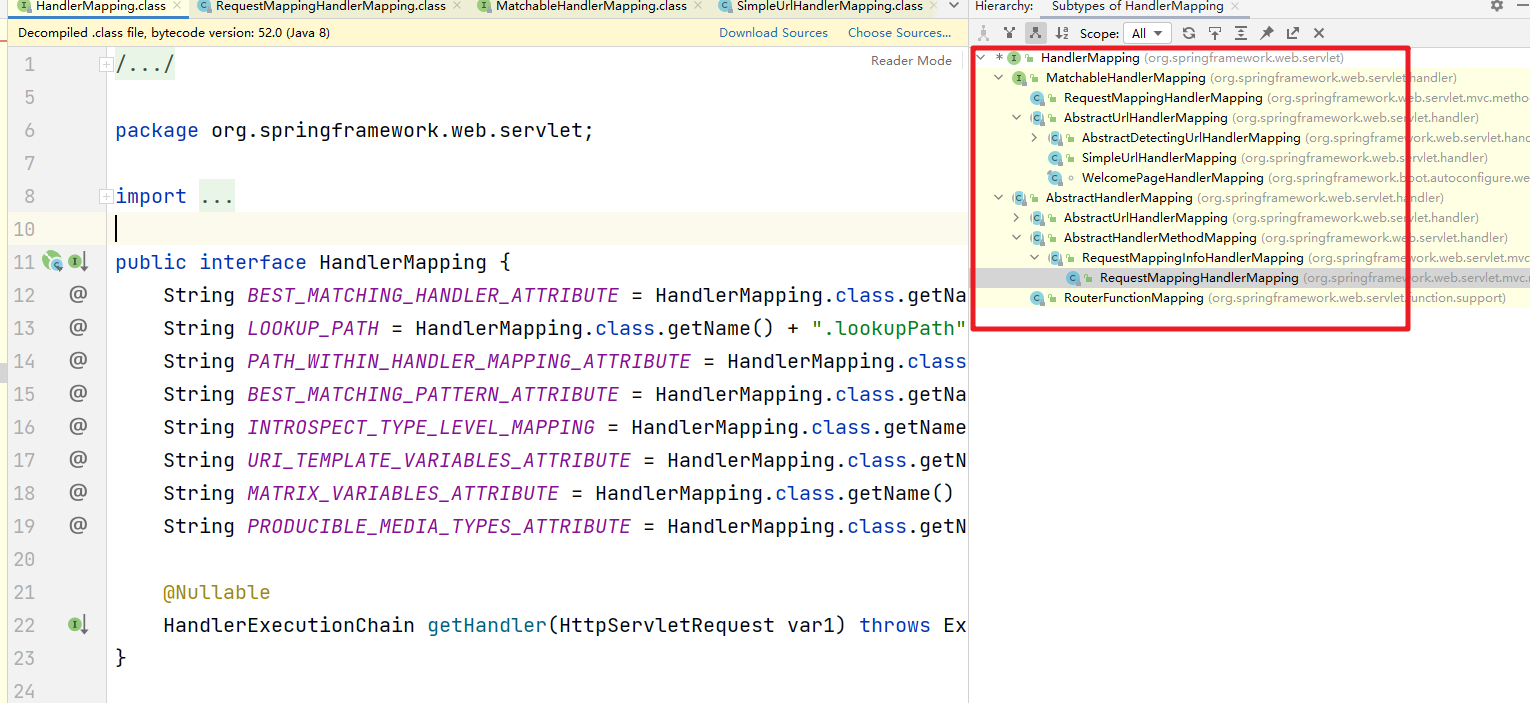
Task: Pin the Hierarchy tool window
Action: [x=1269, y=32]
